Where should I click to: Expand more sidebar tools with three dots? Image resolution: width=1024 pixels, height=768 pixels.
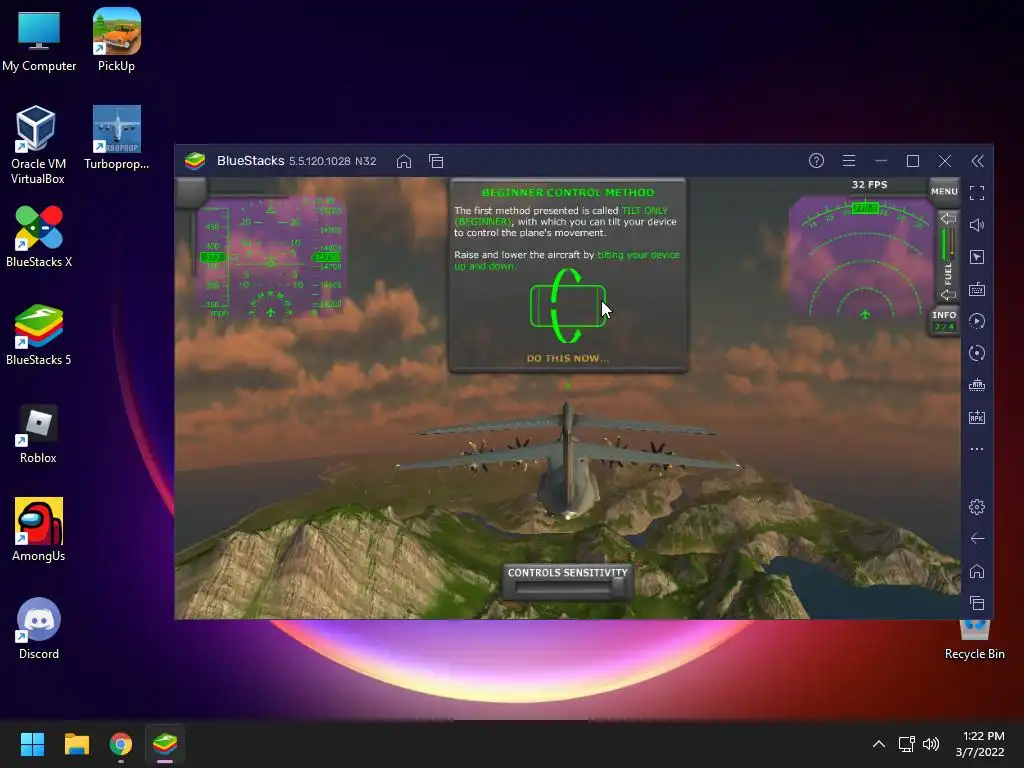pos(977,449)
